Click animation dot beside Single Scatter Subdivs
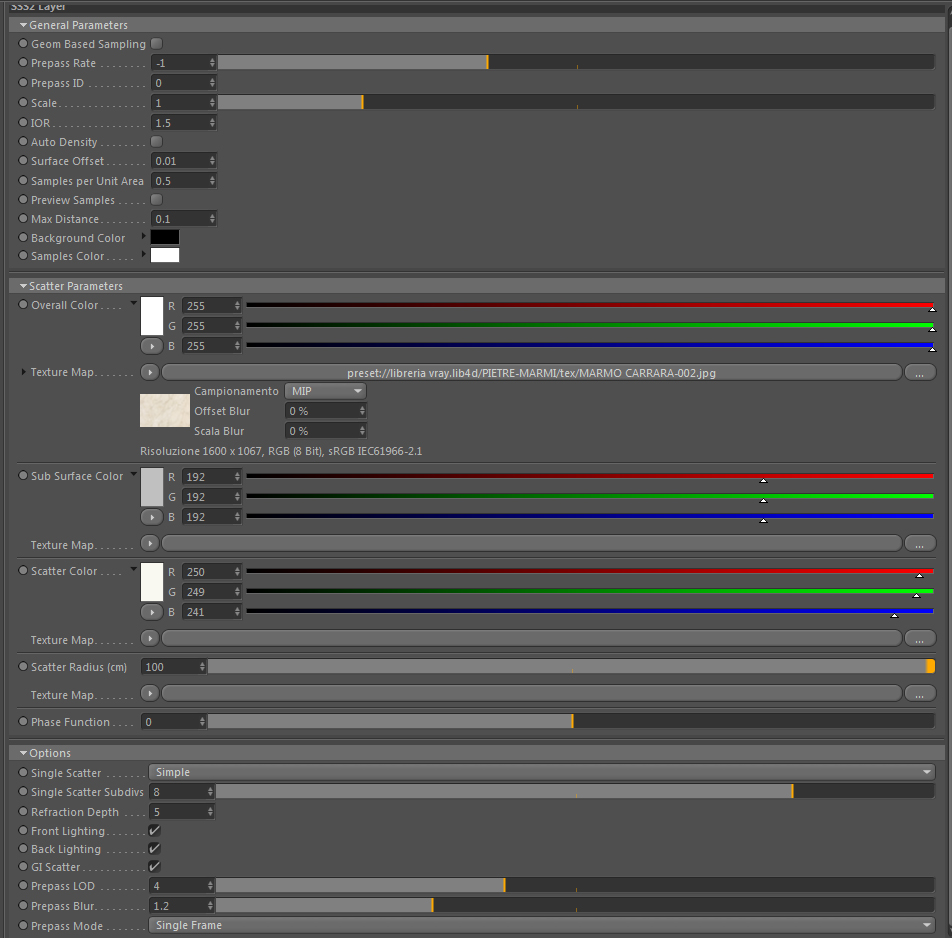952x938 pixels. point(23,792)
